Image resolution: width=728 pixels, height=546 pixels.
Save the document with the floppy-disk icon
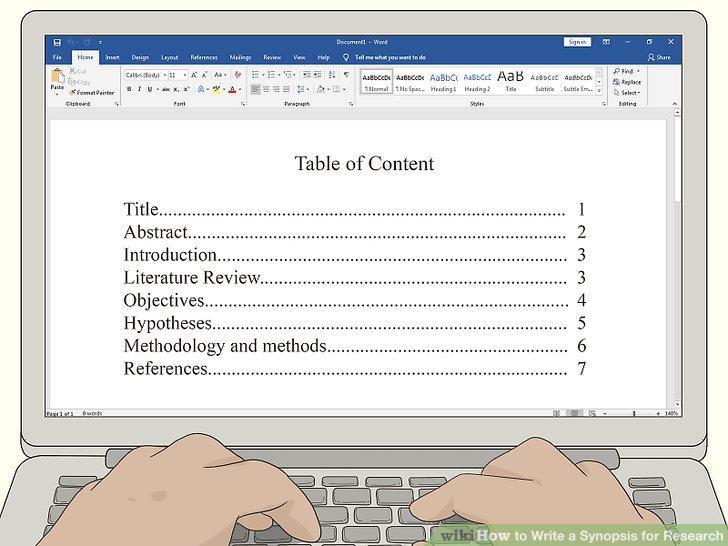point(57,42)
